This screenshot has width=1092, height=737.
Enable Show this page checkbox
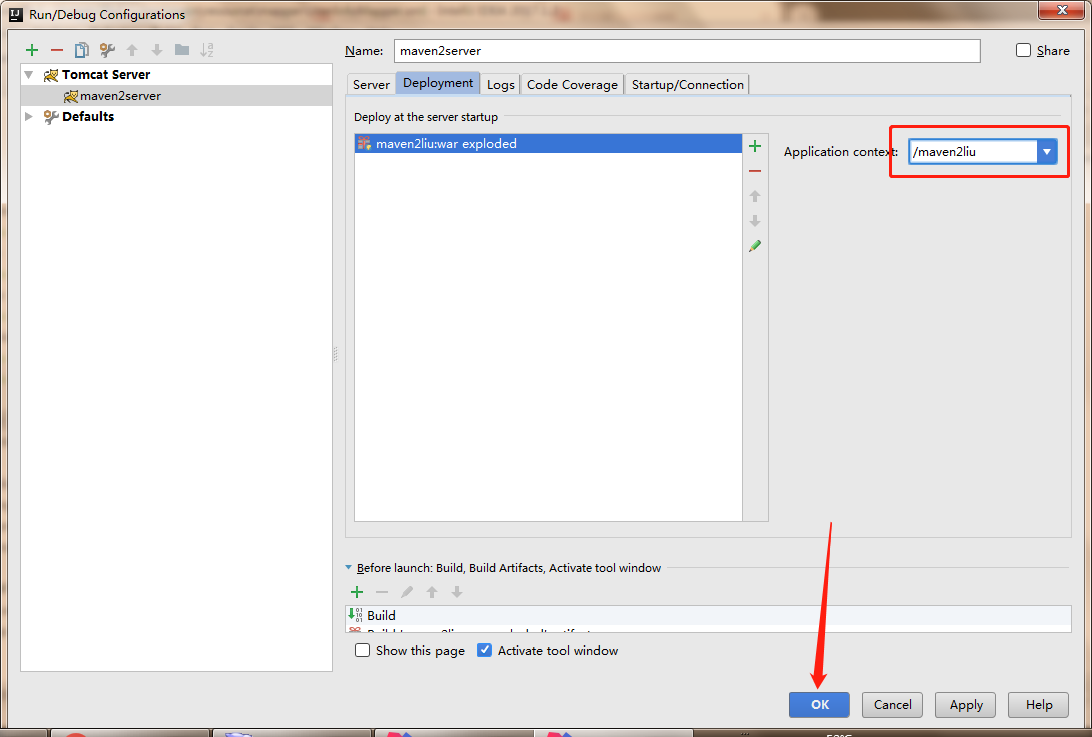(x=362, y=651)
